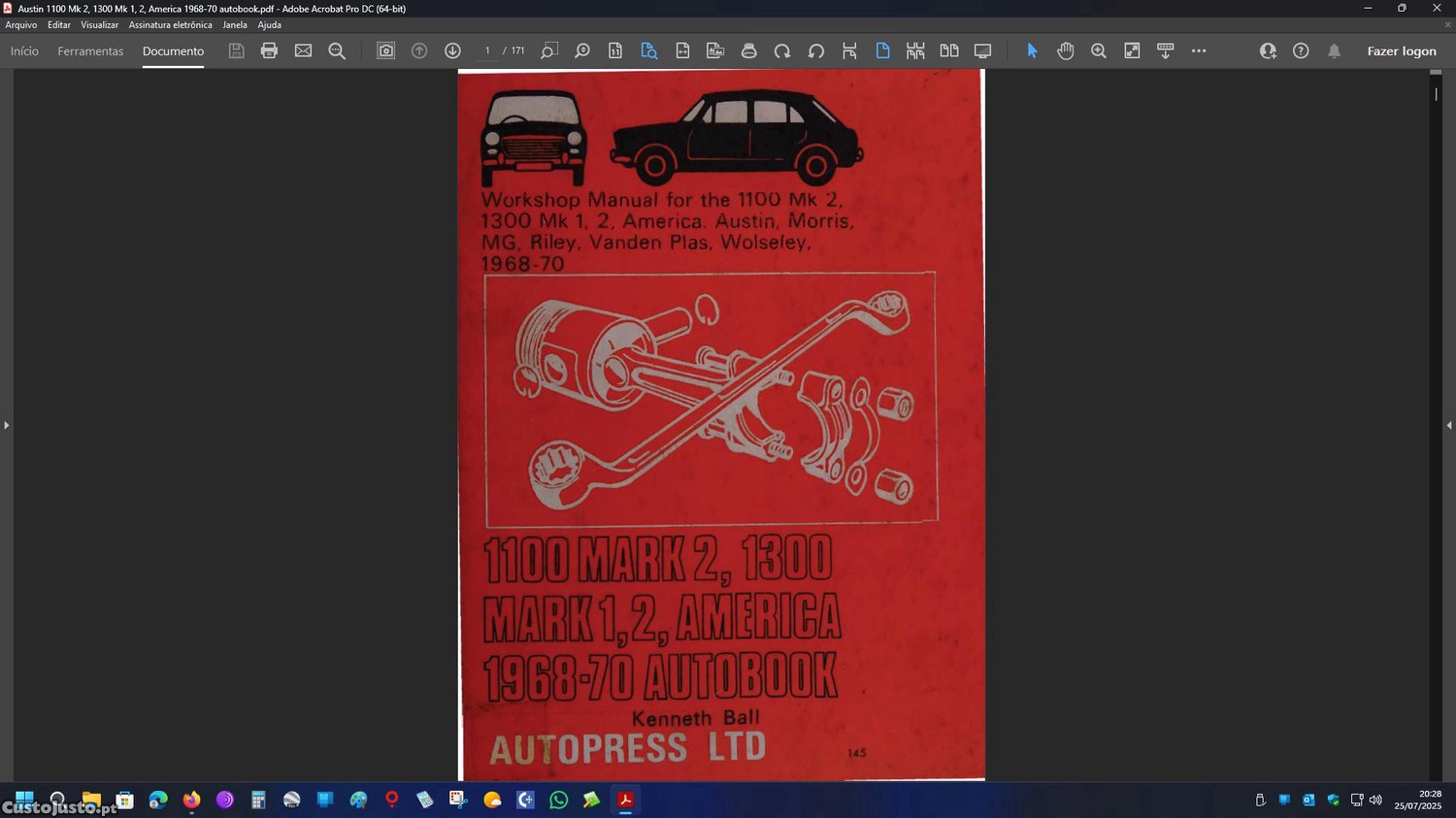Go to next page arrow
This screenshot has width=1456, height=818.
452,50
